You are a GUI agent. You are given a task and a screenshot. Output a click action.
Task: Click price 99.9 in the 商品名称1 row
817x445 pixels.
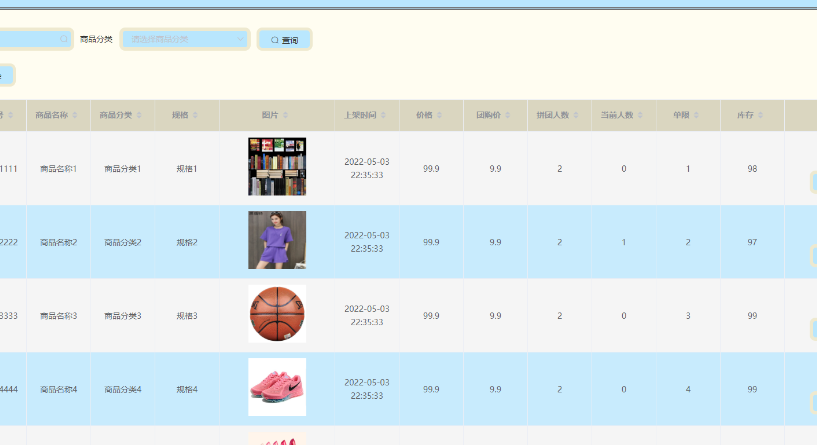tap(431, 169)
